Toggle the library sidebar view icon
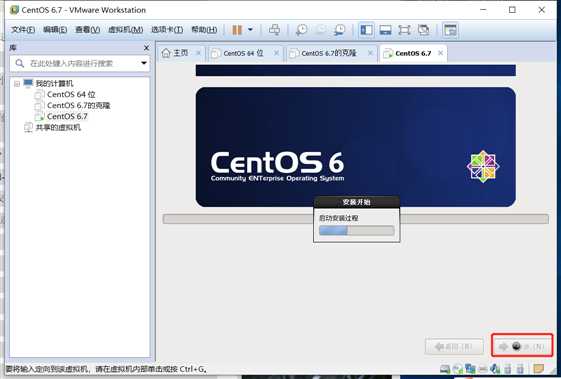This screenshot has height=379, width=561. pyautogui.click(x=366, y=30)
